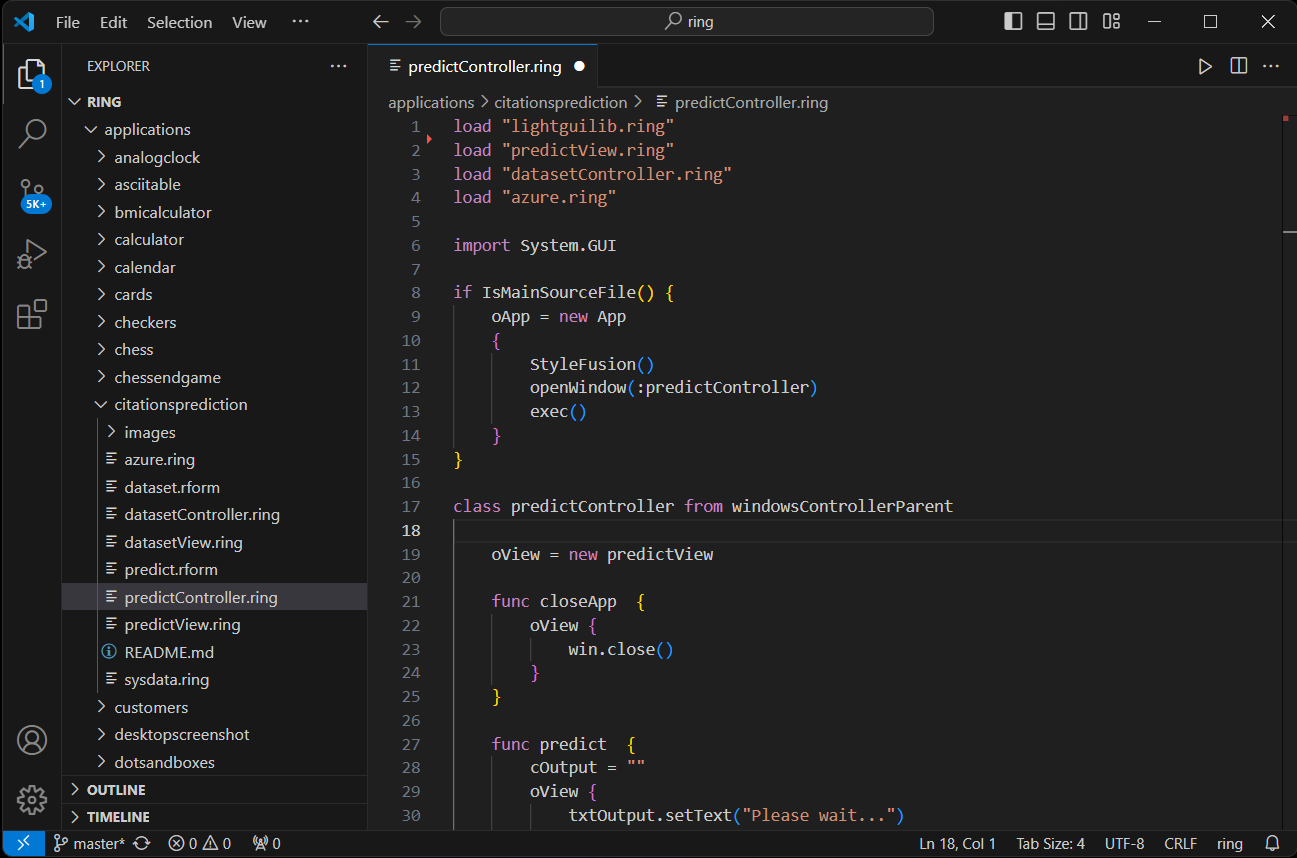Open the remote connection indicator in status bar
Screen dimensions: 1297x858
pyautogui.click(x=24, y=843)
